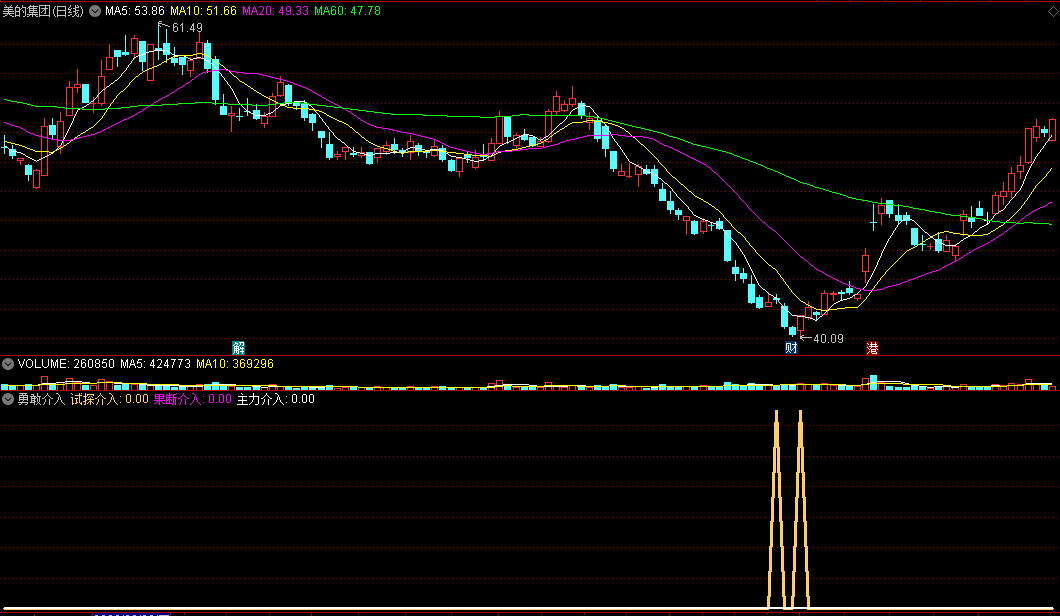Open the 勇敢介入 indicator dropdown arrow
1060x616 pixels.
pyautogui.click(x=8, y=399)
